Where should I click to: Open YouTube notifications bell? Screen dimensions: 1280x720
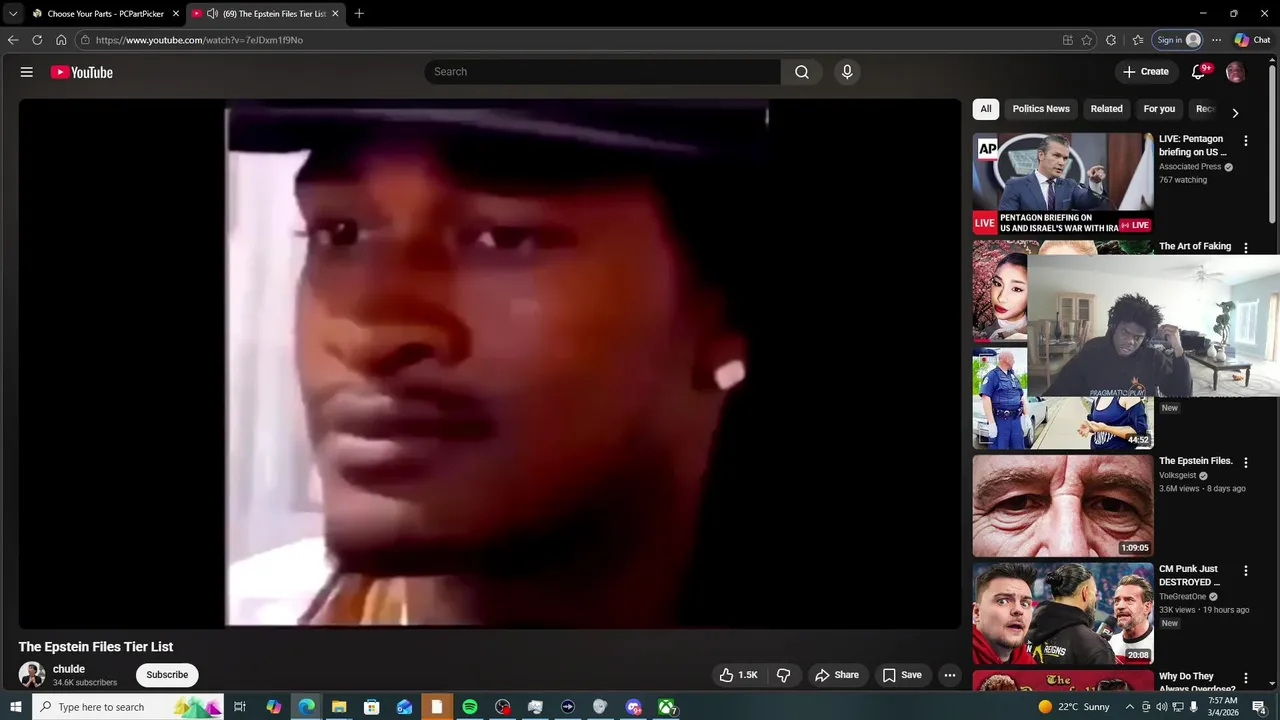click(x=1198, y=72)
